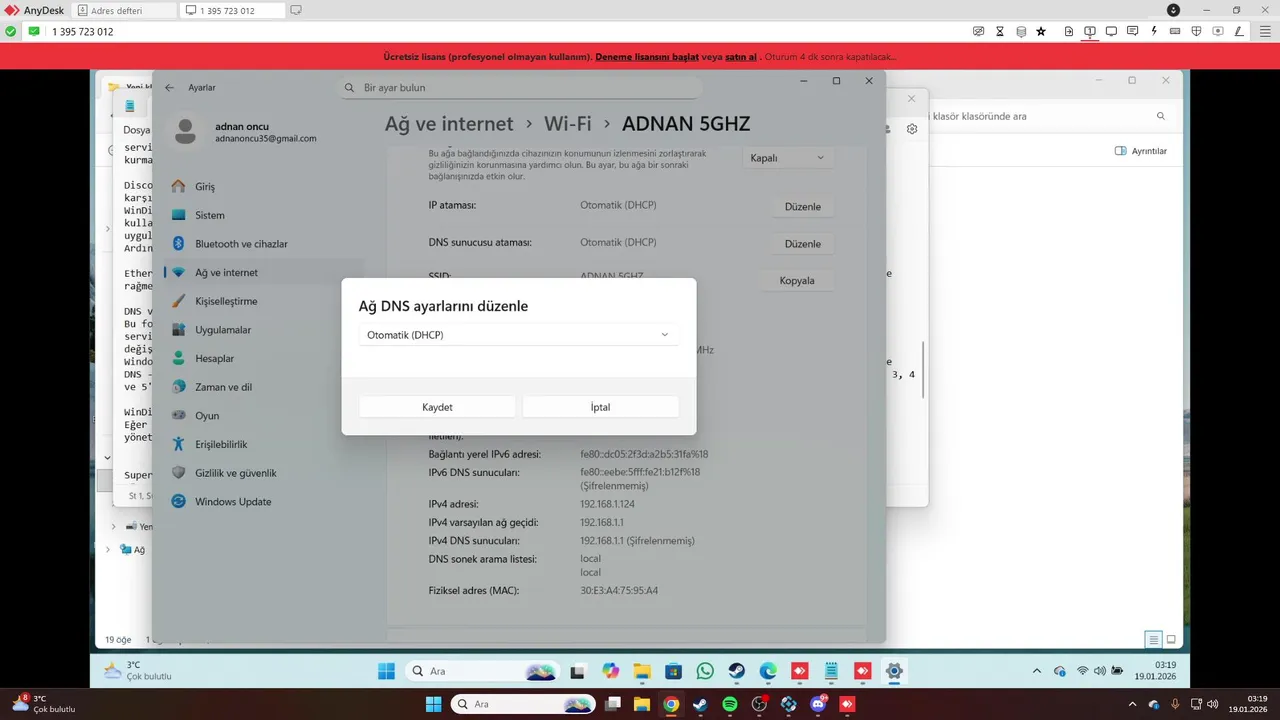Open Spotify in local taskbar

[x=730, y=704]
